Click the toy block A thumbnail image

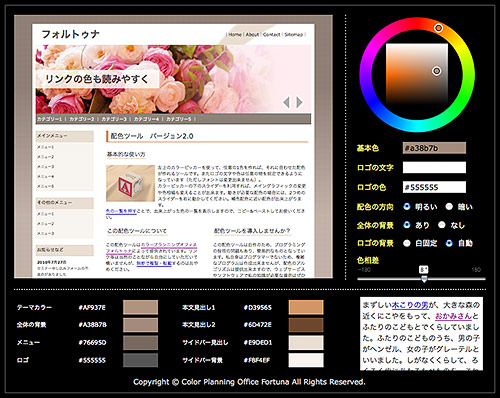130,183
